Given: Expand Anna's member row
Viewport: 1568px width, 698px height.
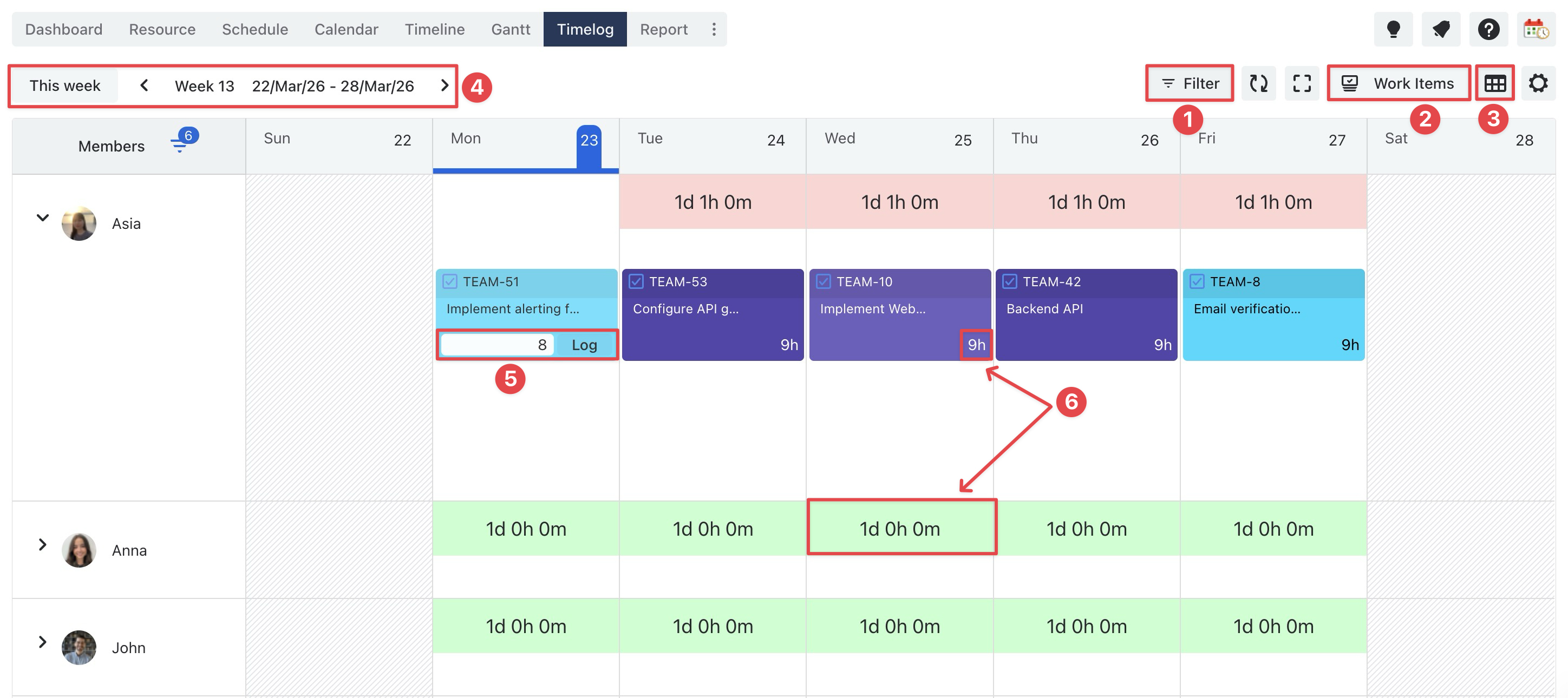Looking at the screenshot, I should (42, 544).
